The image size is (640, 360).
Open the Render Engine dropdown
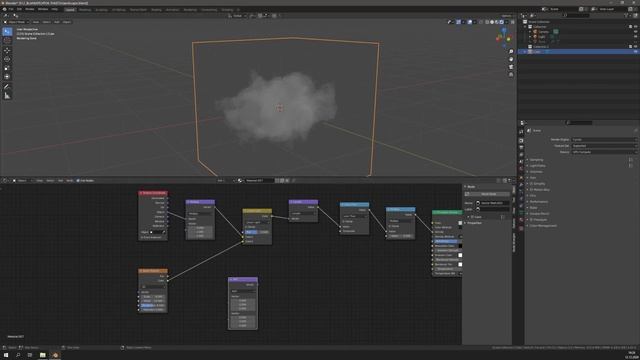[603, 140]
